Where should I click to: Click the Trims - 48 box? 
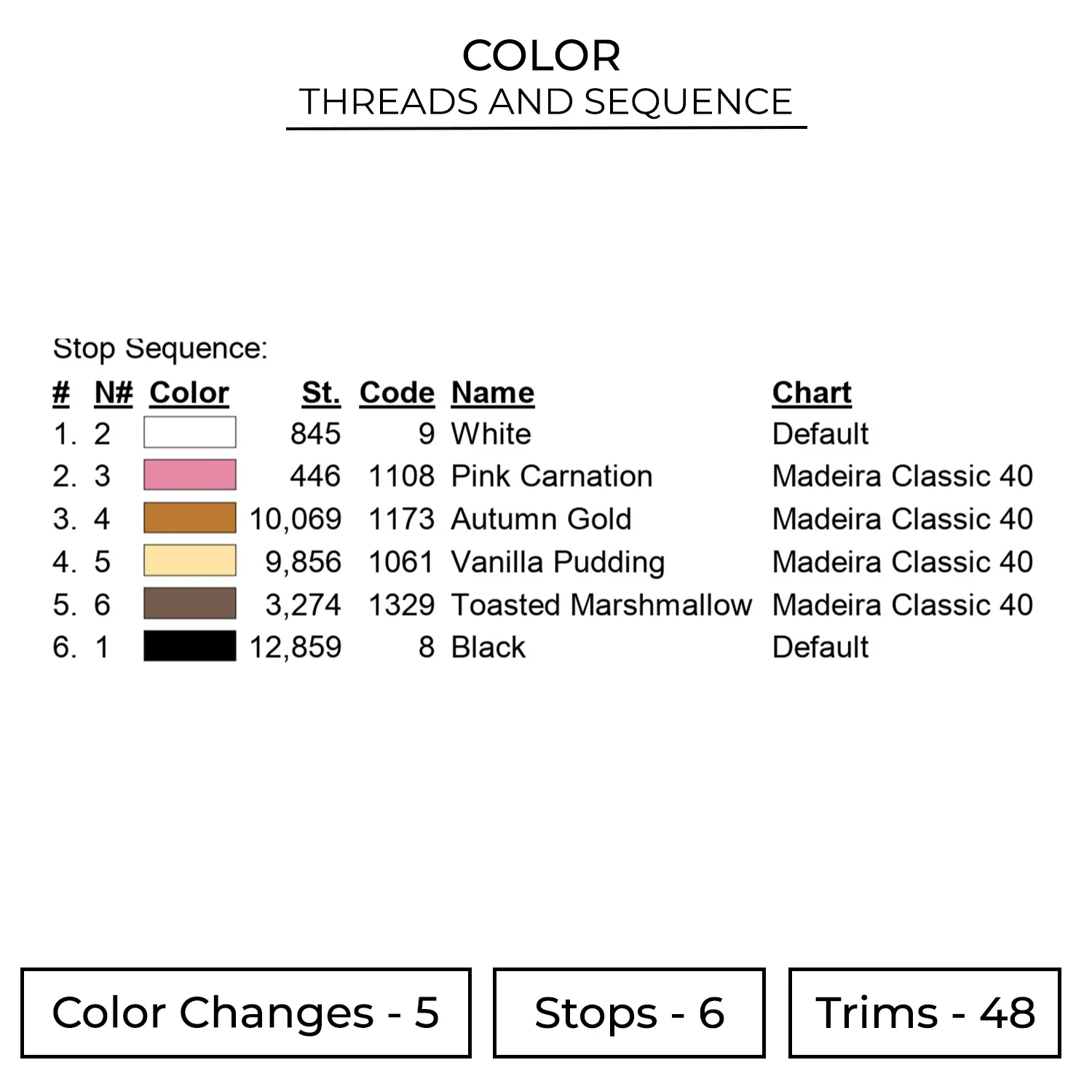(925, 1013)
